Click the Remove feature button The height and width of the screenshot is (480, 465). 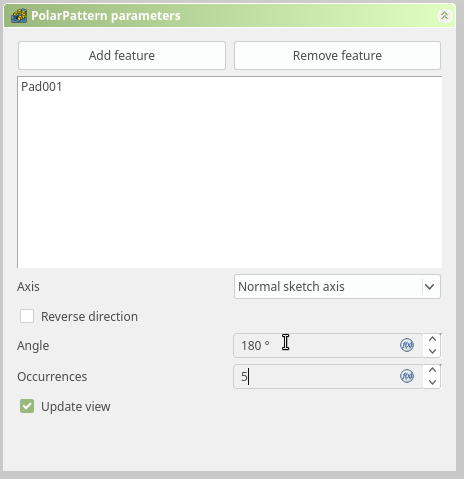337,55
